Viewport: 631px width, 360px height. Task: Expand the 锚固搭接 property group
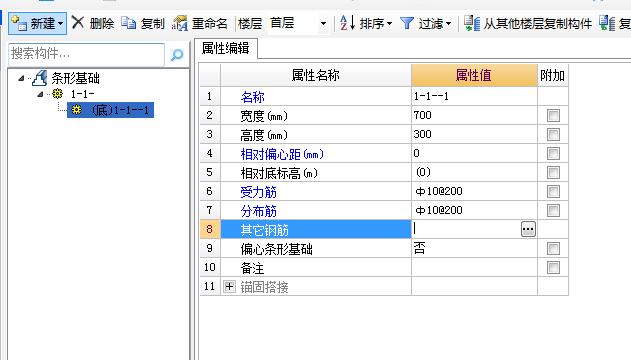(x=229, y=286)
